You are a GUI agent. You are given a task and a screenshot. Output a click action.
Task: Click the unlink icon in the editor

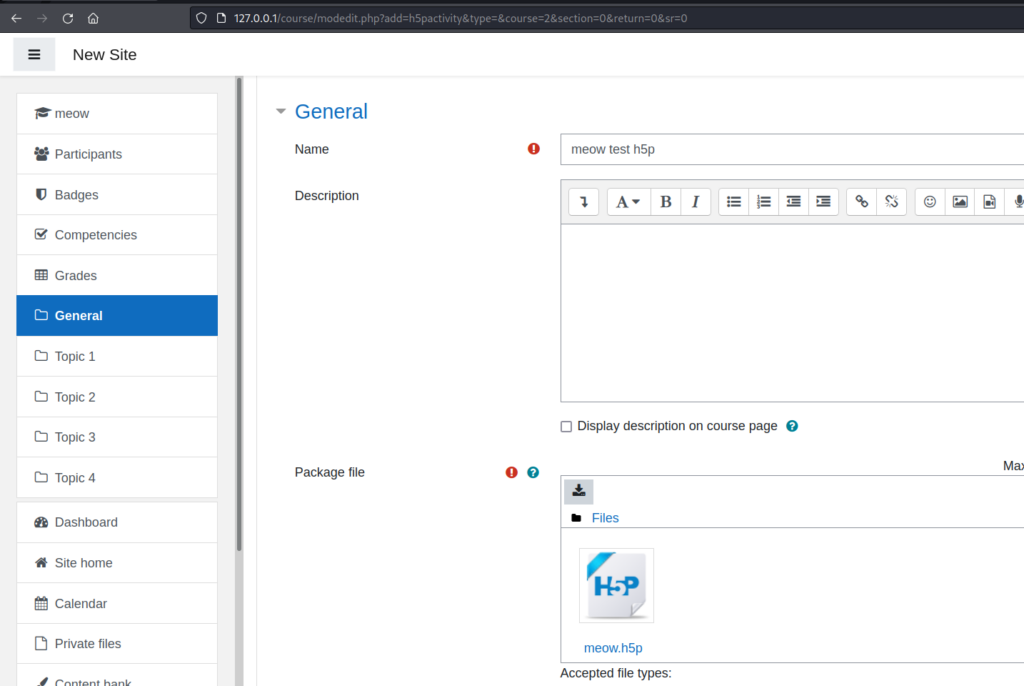click(891, 202)
